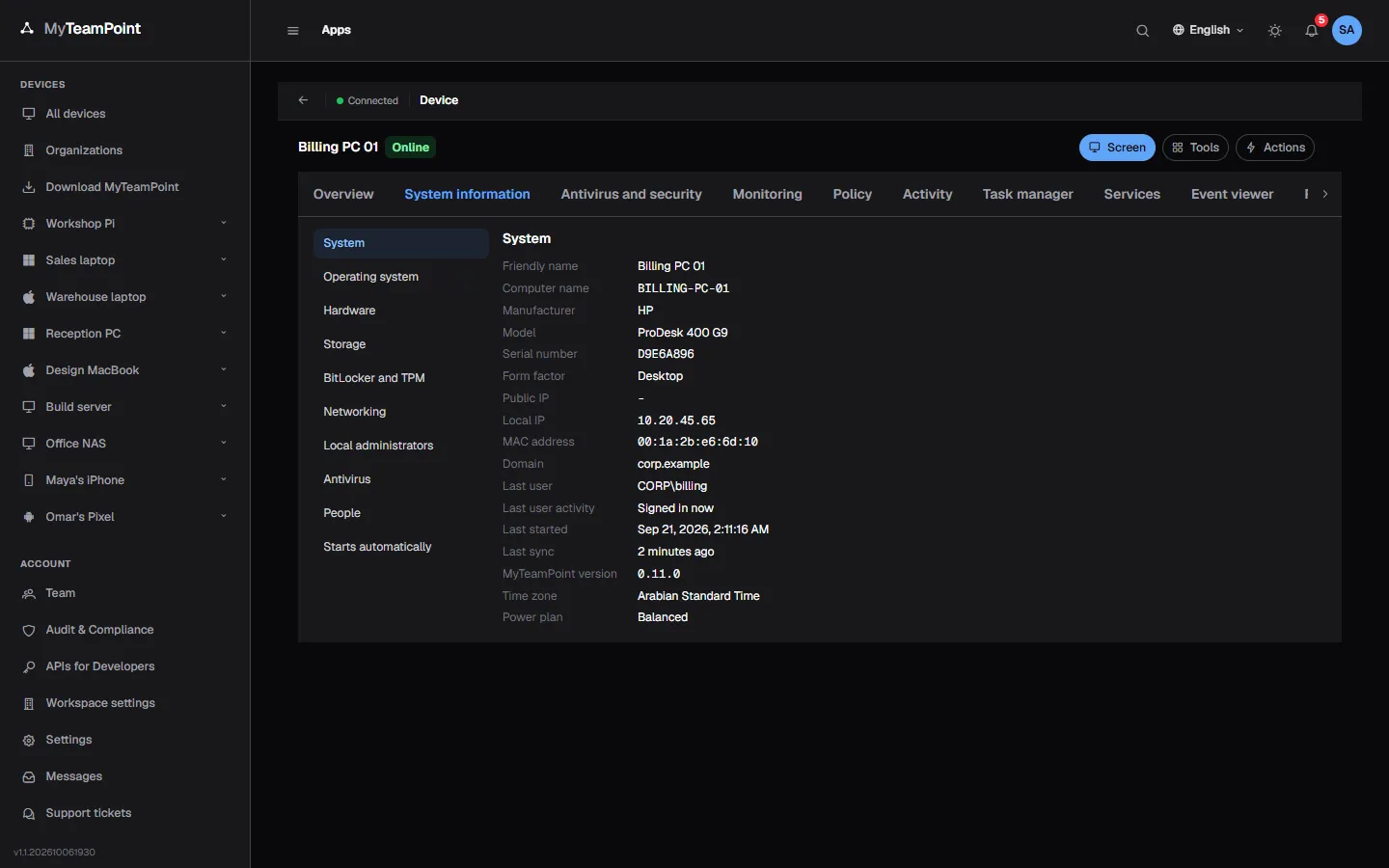This screenshot has width=1389, height=868.
Task: Switch to Antivirus and security tab
Action: tap(632, 194)
